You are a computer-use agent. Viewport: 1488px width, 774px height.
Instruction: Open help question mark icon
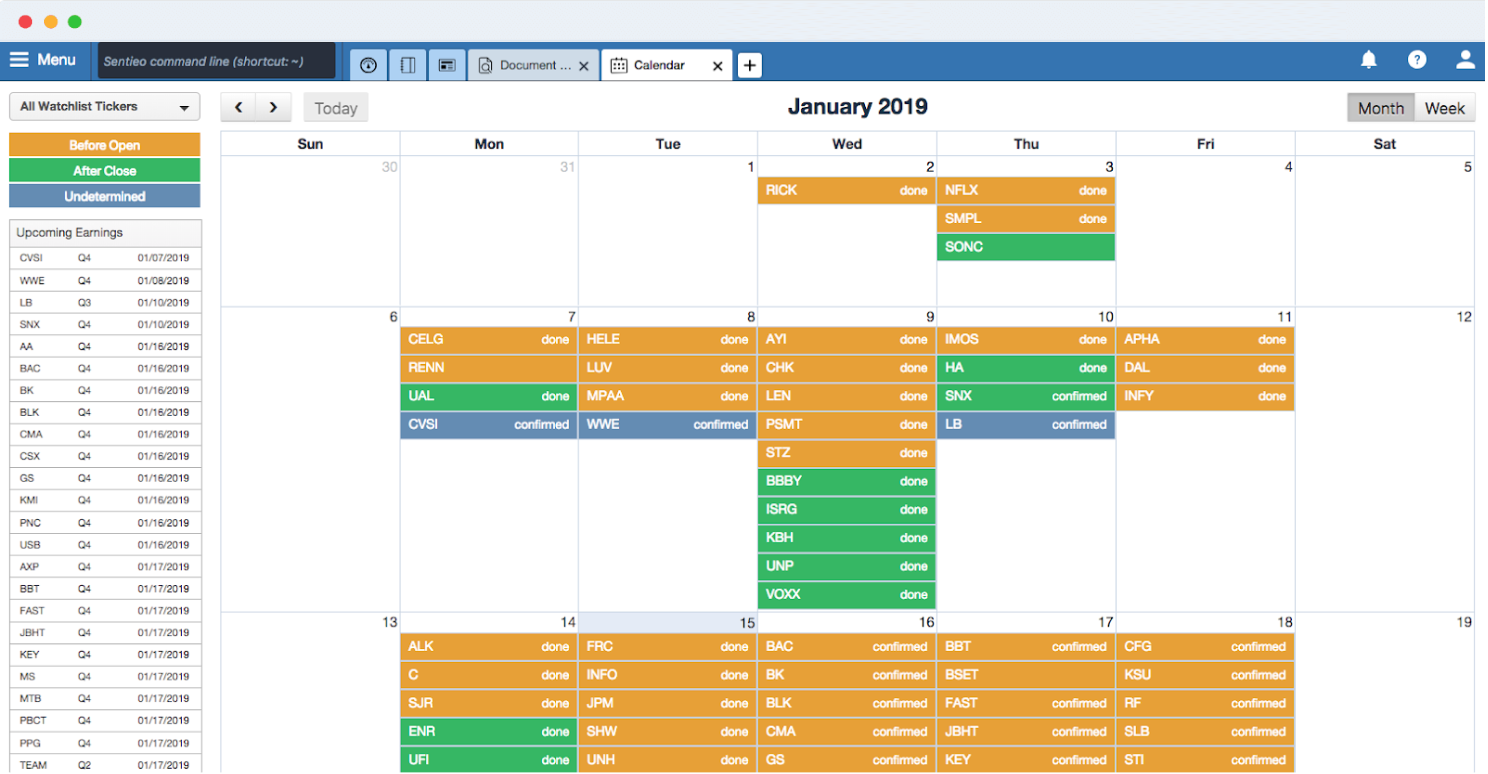[1417, 60]
